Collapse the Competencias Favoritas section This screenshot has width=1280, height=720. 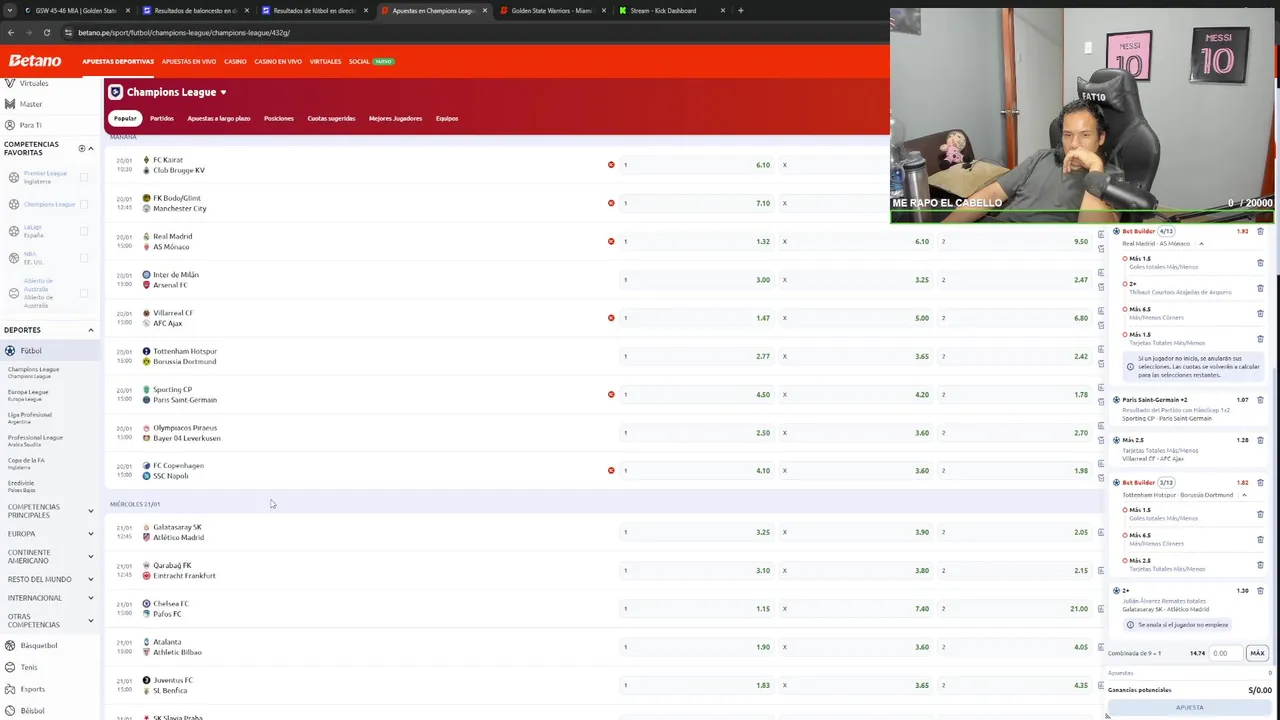(x=90, y=148)
